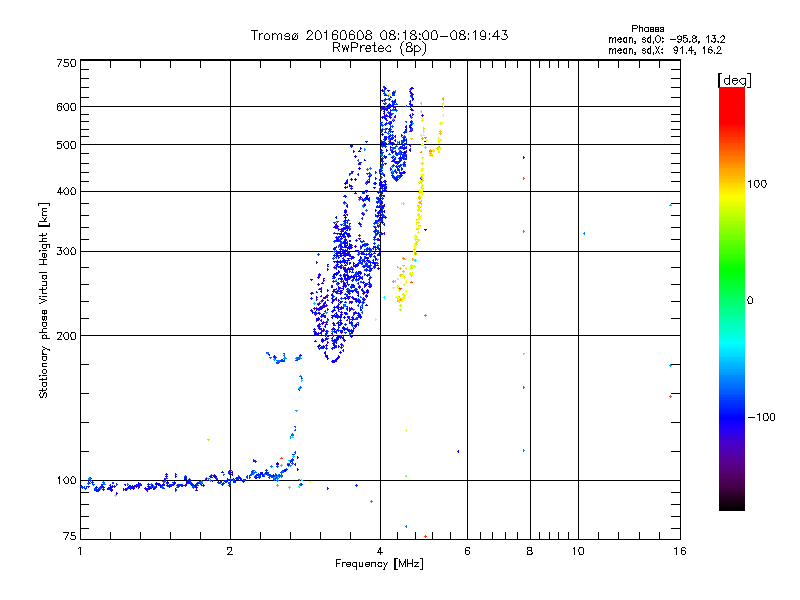The image size is (800, 600).
Task: Click the "Phases" heading text
Action: [x=647, y=29]
